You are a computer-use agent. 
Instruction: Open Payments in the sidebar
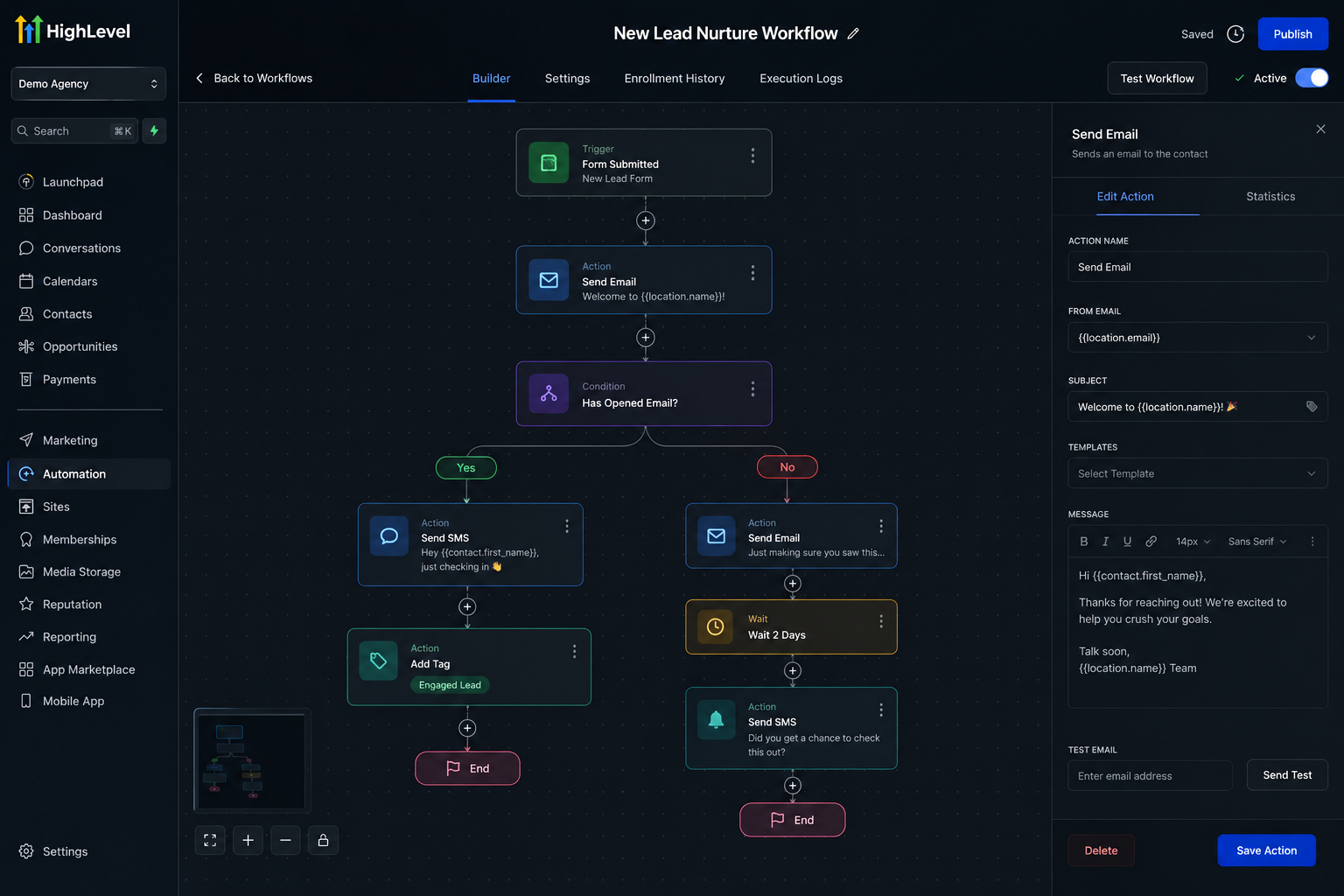[69, 380]
